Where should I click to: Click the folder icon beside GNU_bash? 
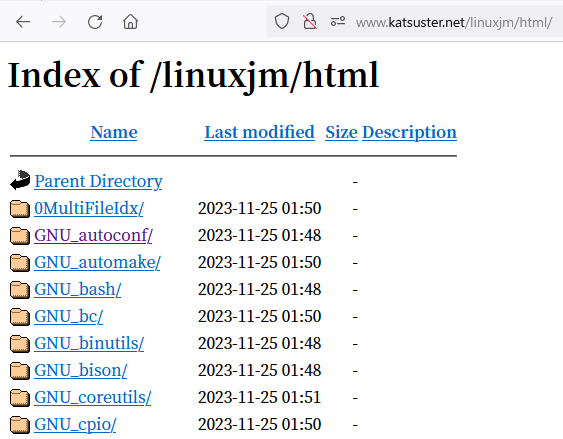coord(20,290)
